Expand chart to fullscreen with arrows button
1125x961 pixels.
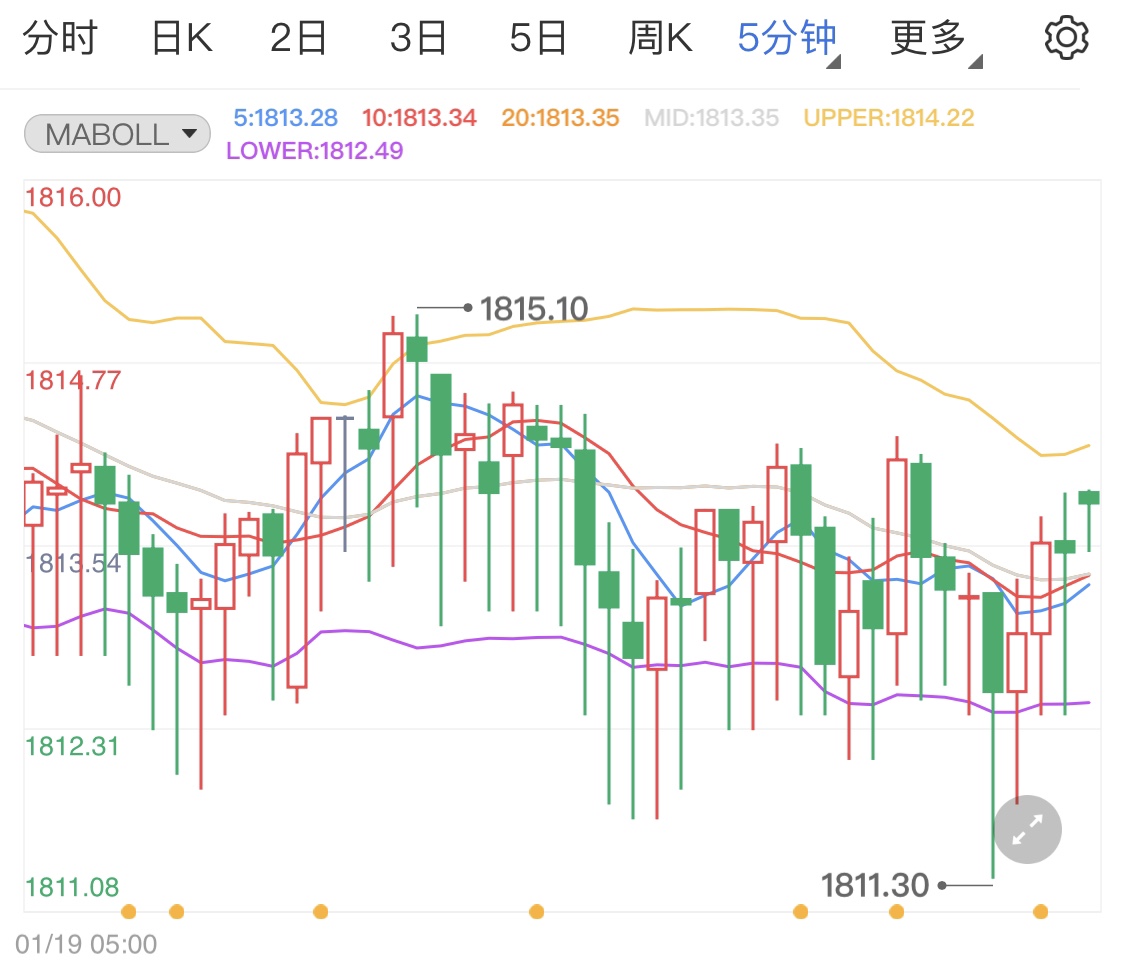1027,829
